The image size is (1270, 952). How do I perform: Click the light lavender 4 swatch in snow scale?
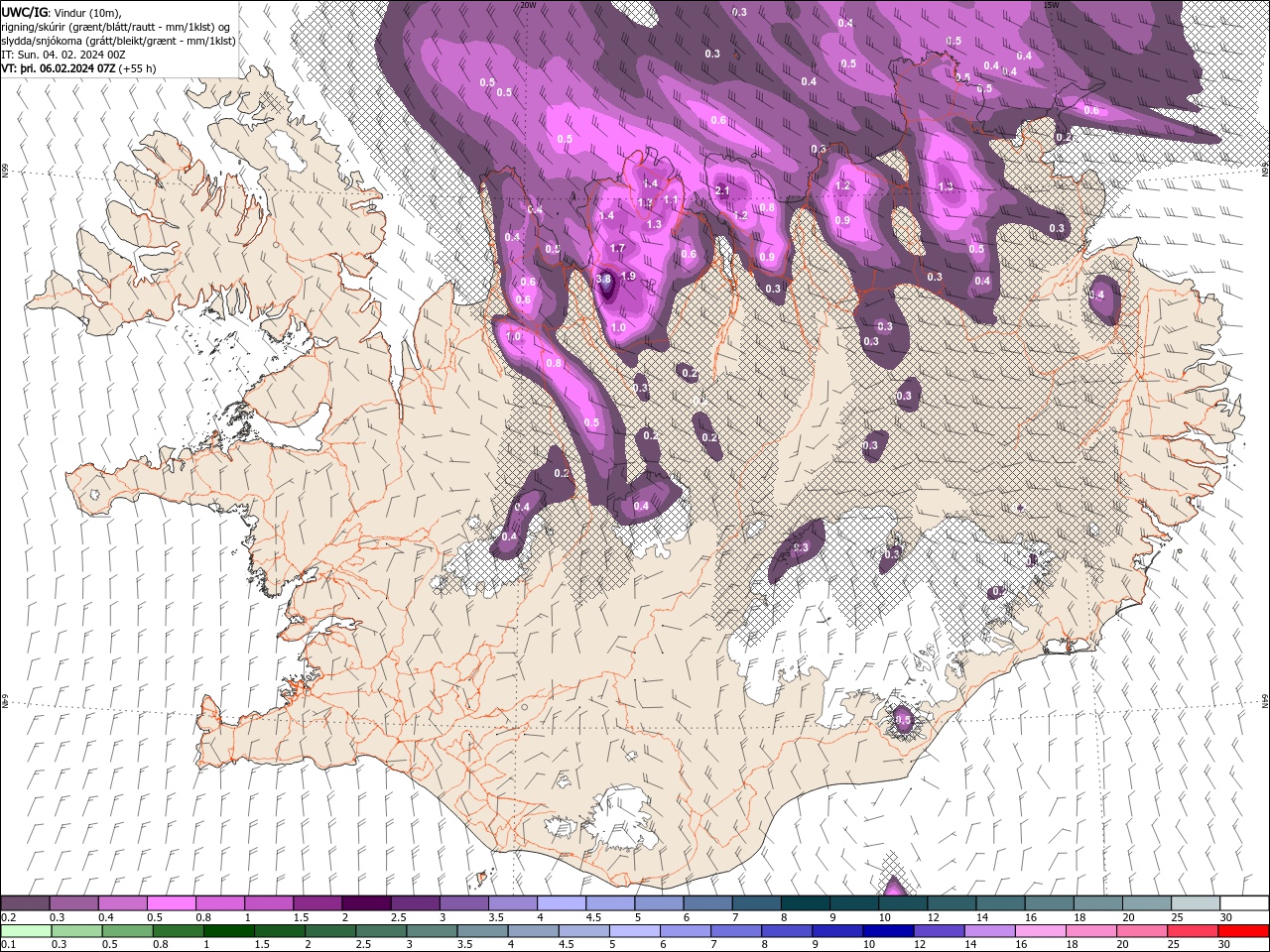tap(561, 903)
